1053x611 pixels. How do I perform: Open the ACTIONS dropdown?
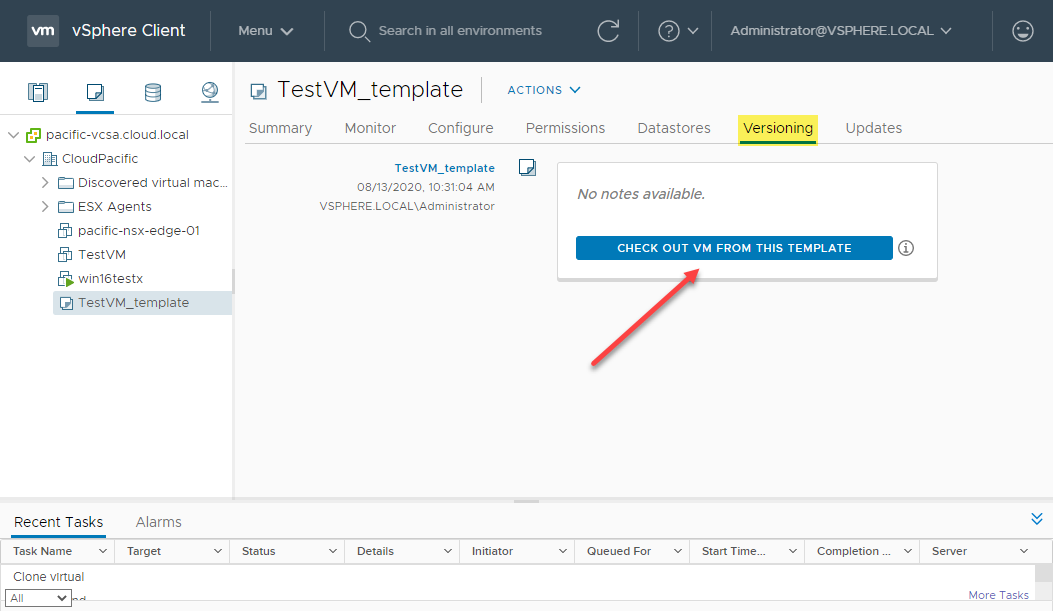pos(543,90)
